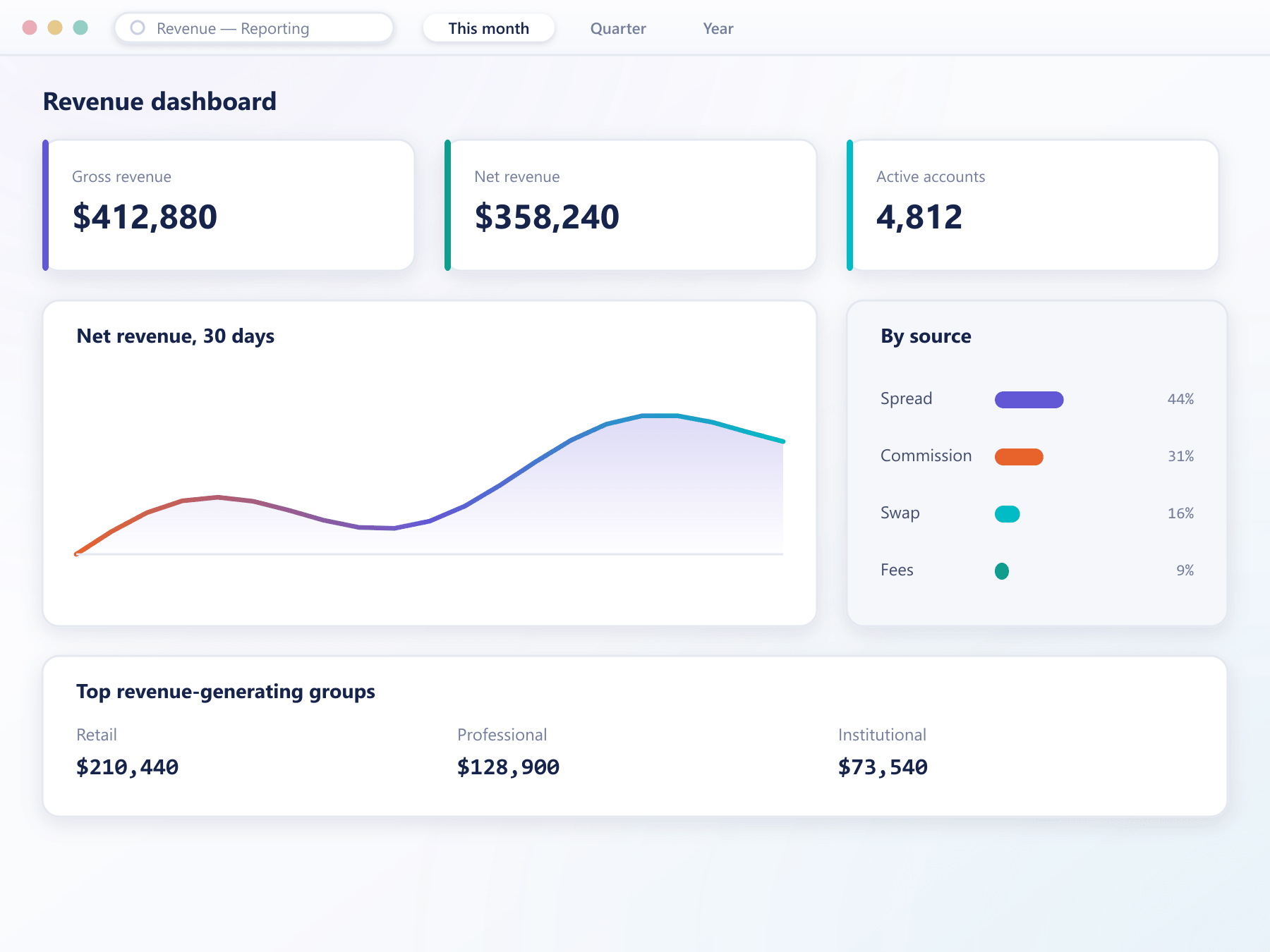1270x952 pixels.
Task: Select the Spread source label
Action: tap(906, 399)
